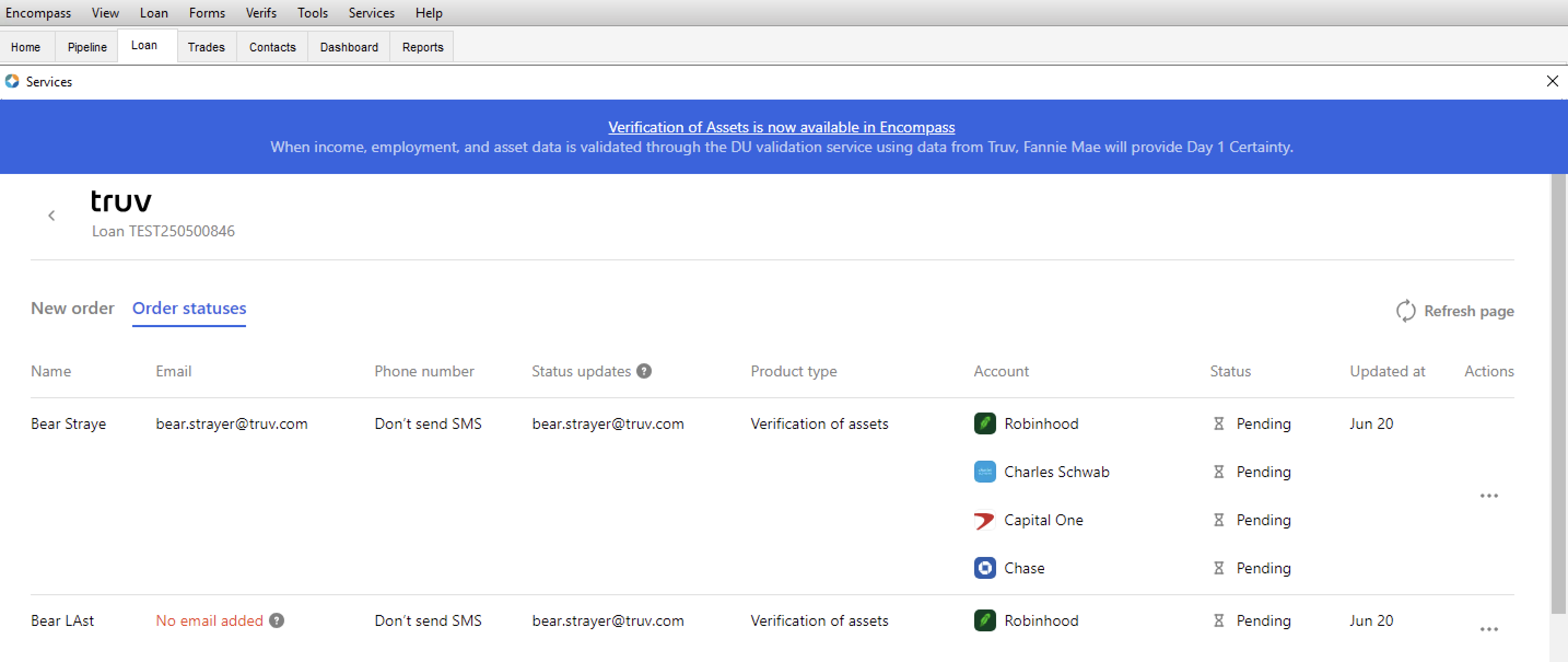The width and height of the screenshot is (1568, 662).
Task: Open the View menu
Action: tap(106, 13)
